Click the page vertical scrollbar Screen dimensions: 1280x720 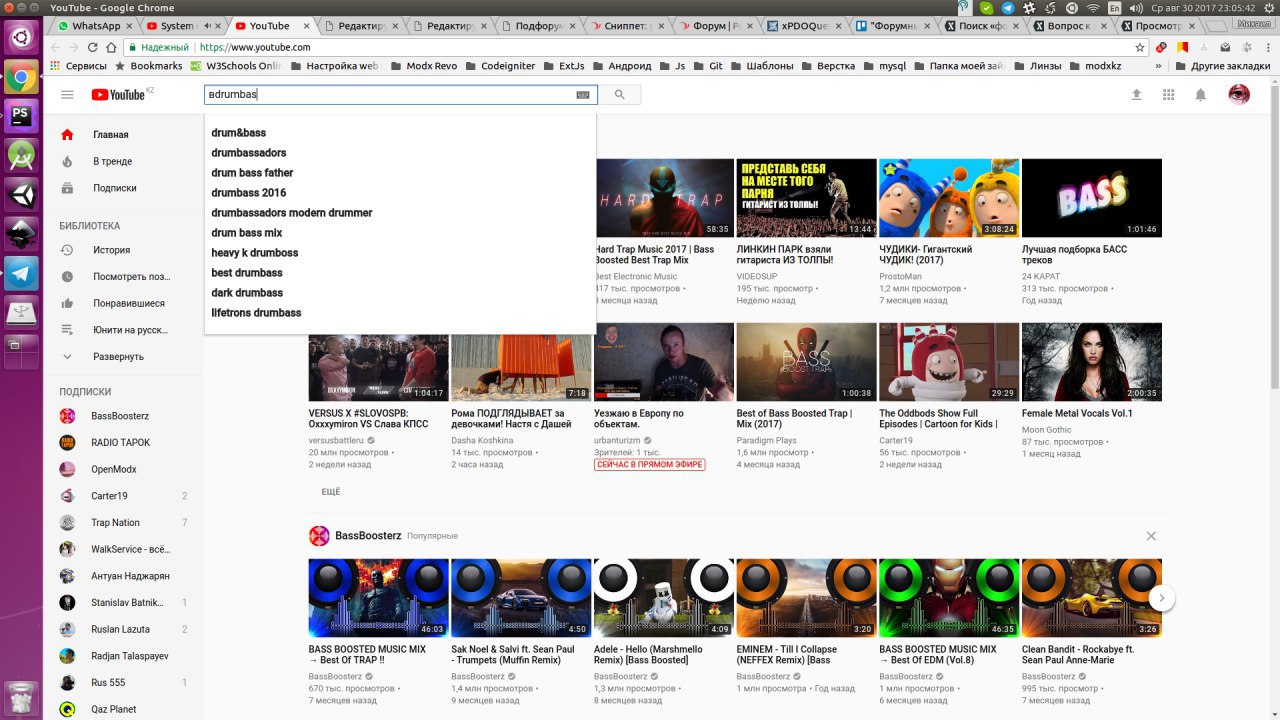pyautogui.click(x=1274, y=235)
